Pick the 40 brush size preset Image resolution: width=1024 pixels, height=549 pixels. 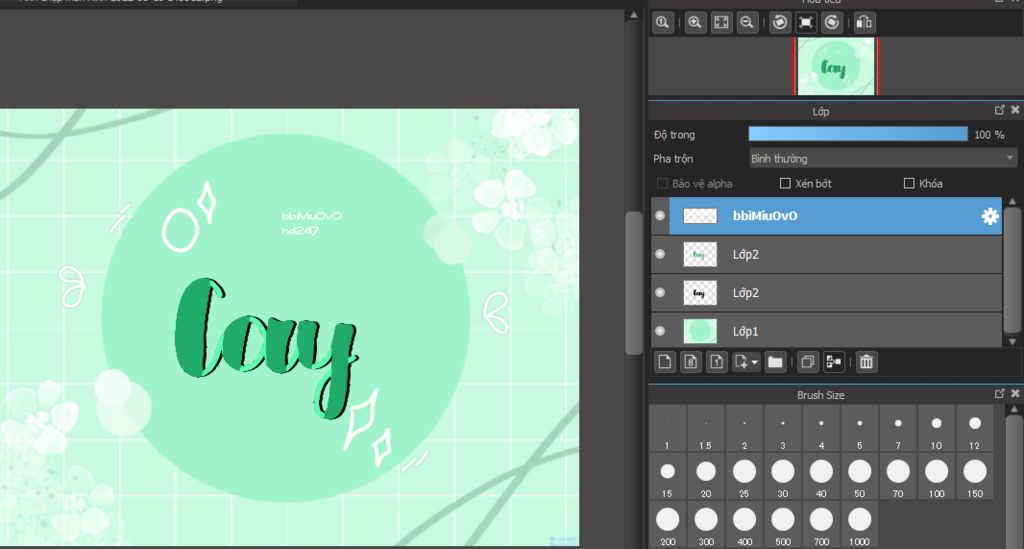point(821,477)
